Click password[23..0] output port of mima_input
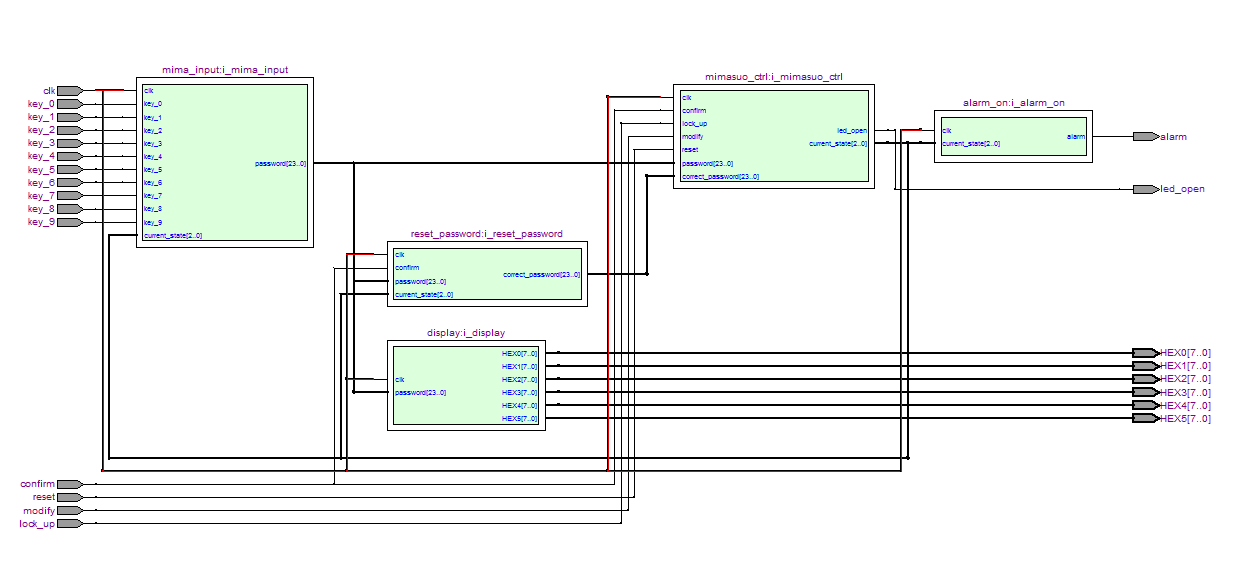Image resolution: width=1255 pixels, height=575 pixels. (x=281, y=163)
